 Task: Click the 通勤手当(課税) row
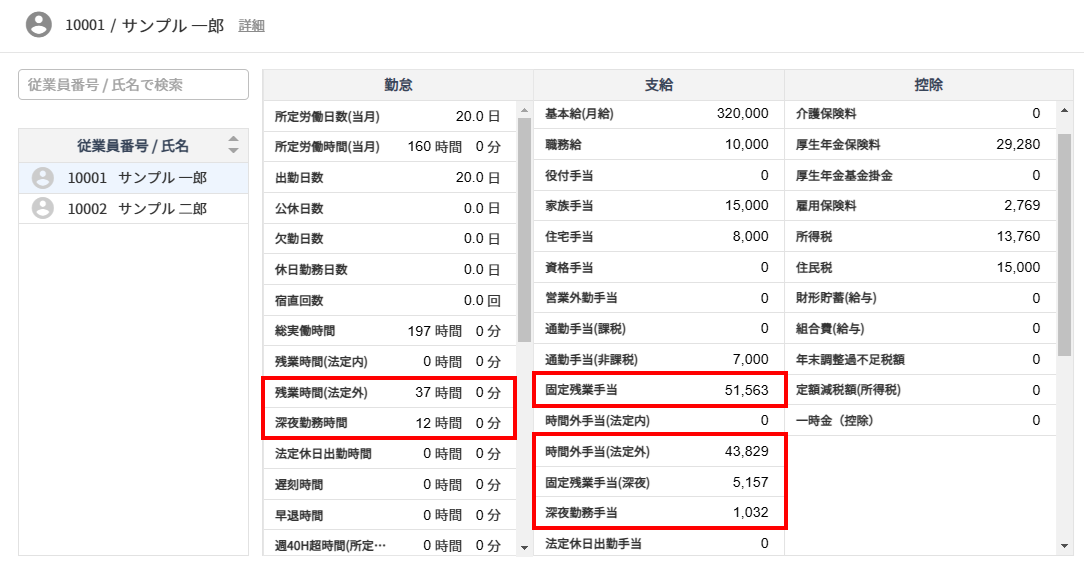pyautogui.click(x=659, y=328)
